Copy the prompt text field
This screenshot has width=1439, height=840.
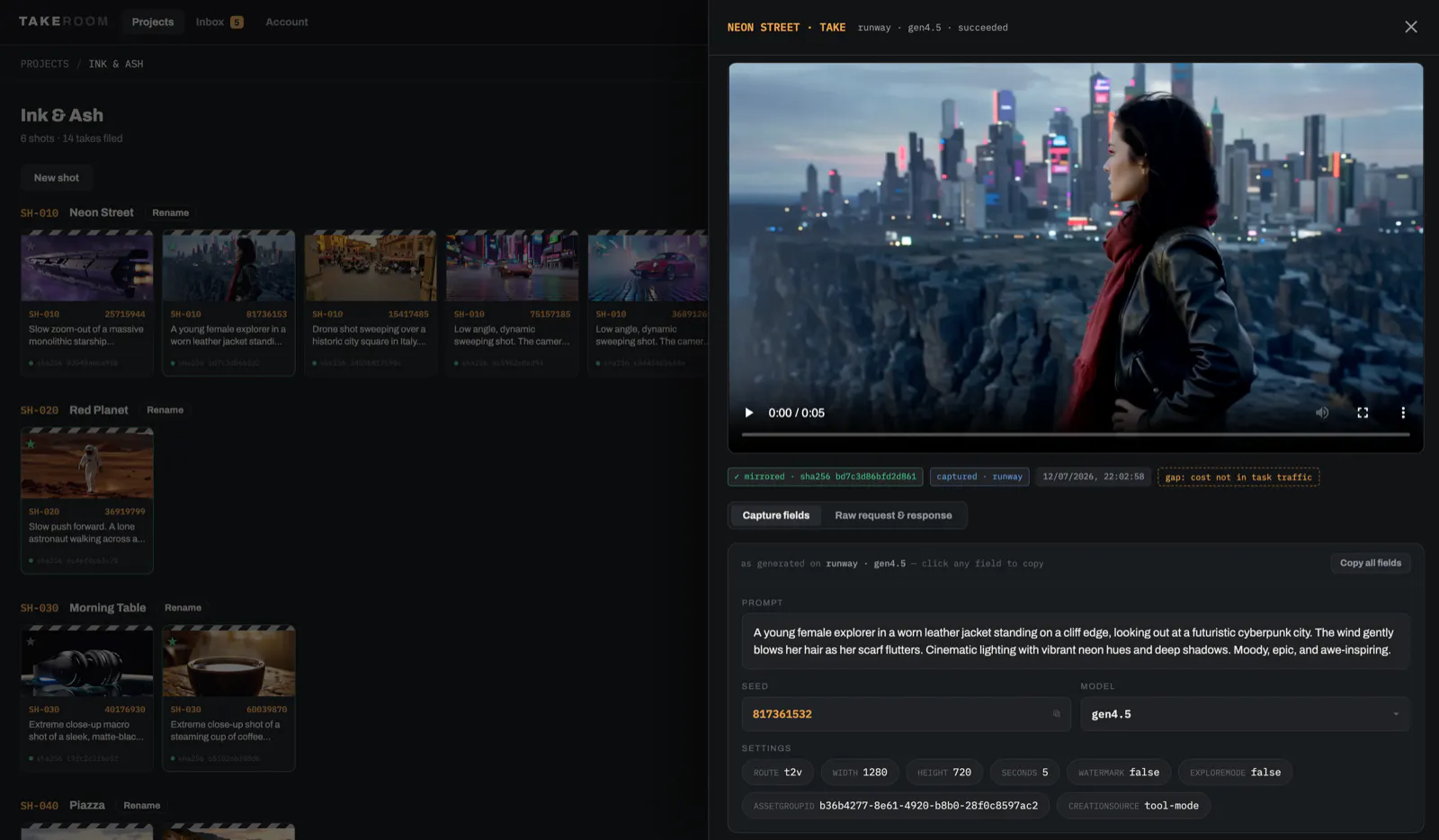pos(1075,641)
